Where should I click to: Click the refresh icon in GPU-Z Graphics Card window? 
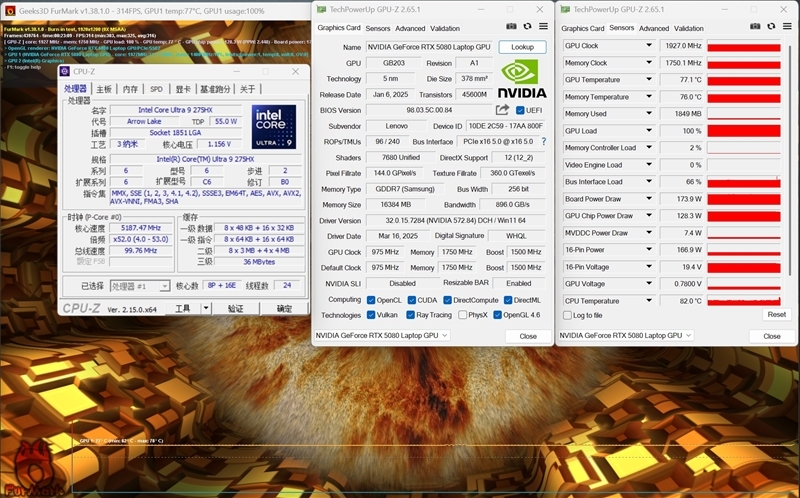pyautogui.click(x=527, y=26)
